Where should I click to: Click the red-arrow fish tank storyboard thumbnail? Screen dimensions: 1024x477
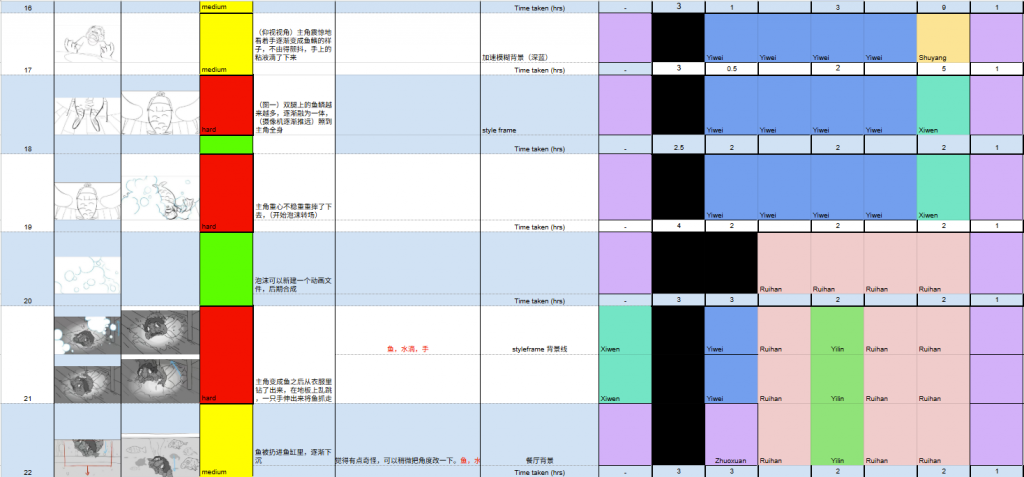coord(86,450)
